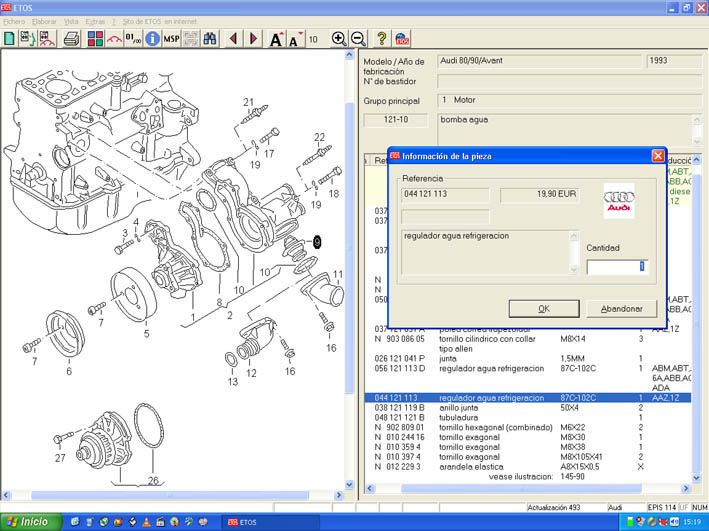Decrease font size with small A icon

click(x=295, y=38)
